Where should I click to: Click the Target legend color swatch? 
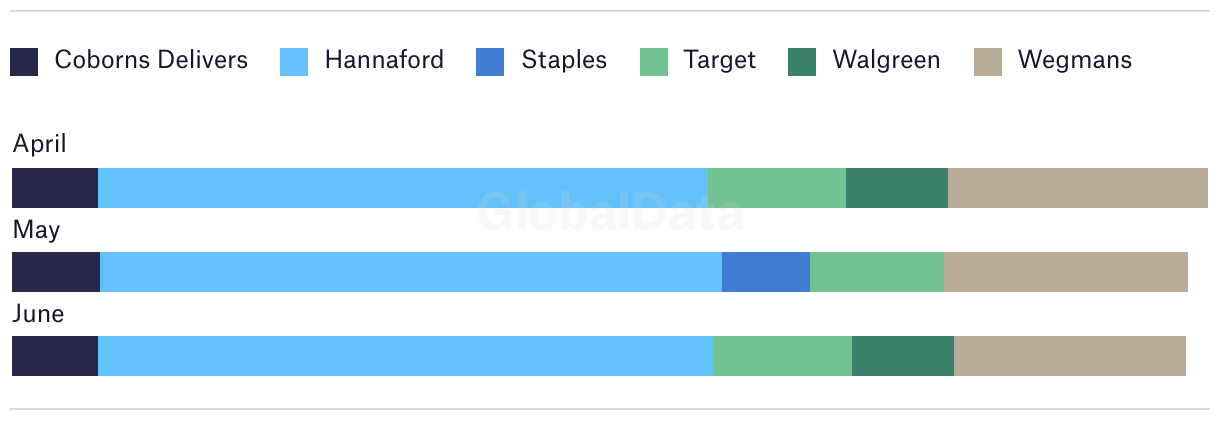654,62
